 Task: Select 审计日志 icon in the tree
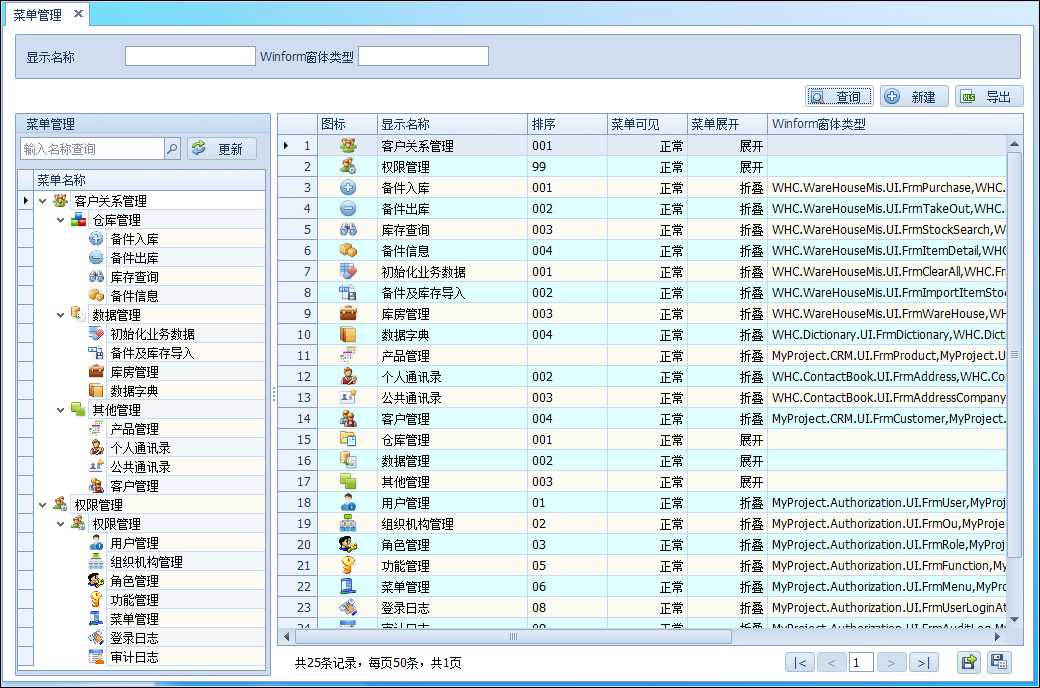[x=96, y=657]
